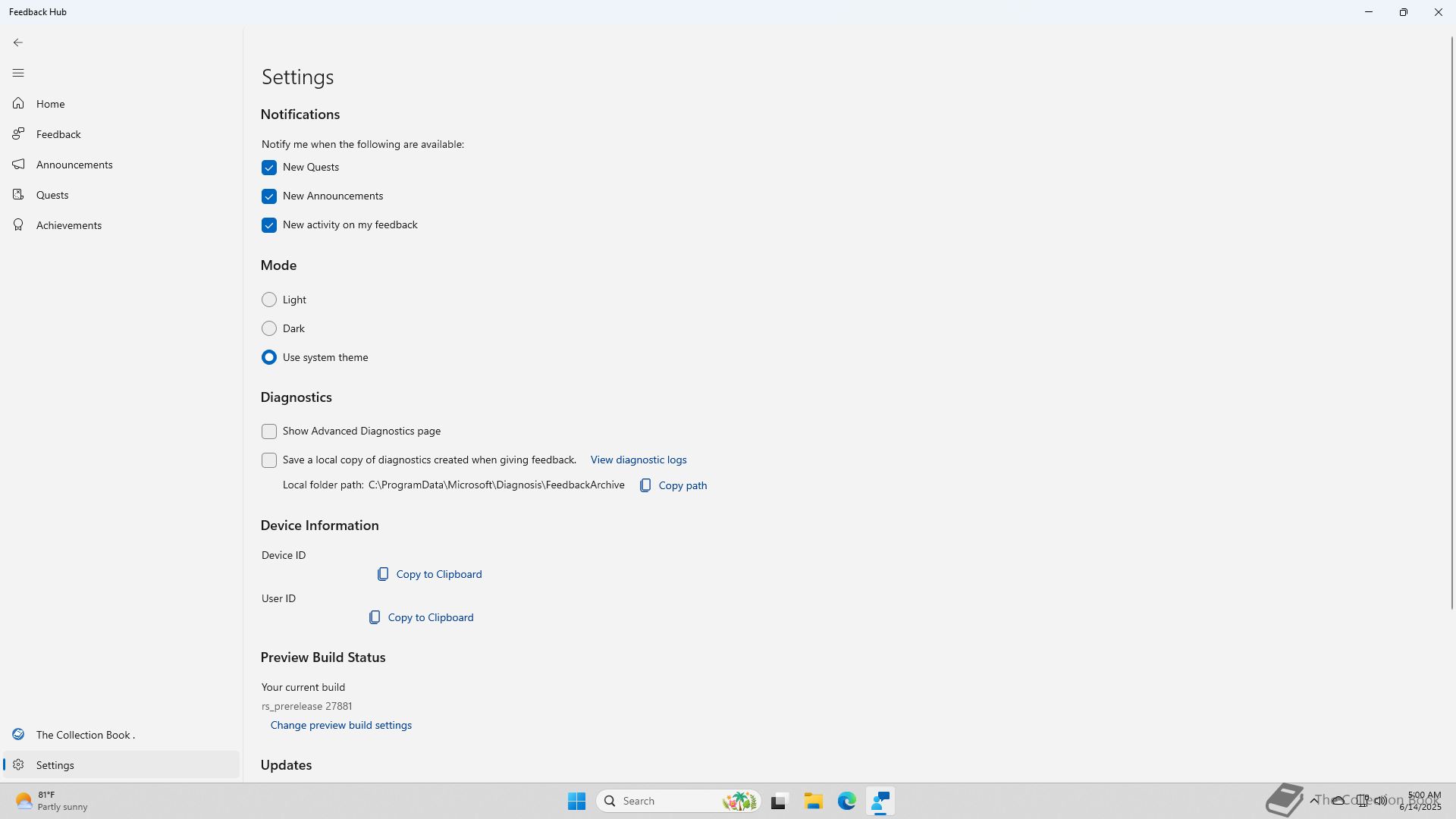The image size is (1456, 819).
Task: Select the Dark mode option
Action: point(269,328)
